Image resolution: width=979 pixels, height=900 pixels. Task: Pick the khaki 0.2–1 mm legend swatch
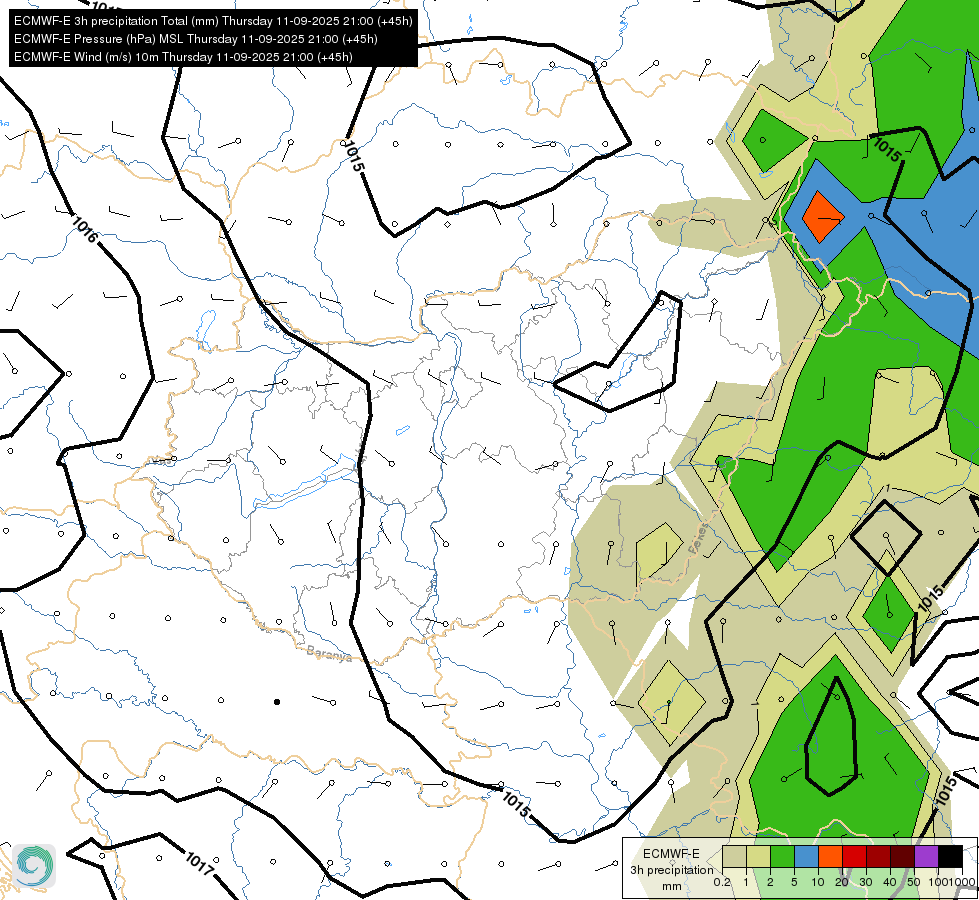point(734,856)
